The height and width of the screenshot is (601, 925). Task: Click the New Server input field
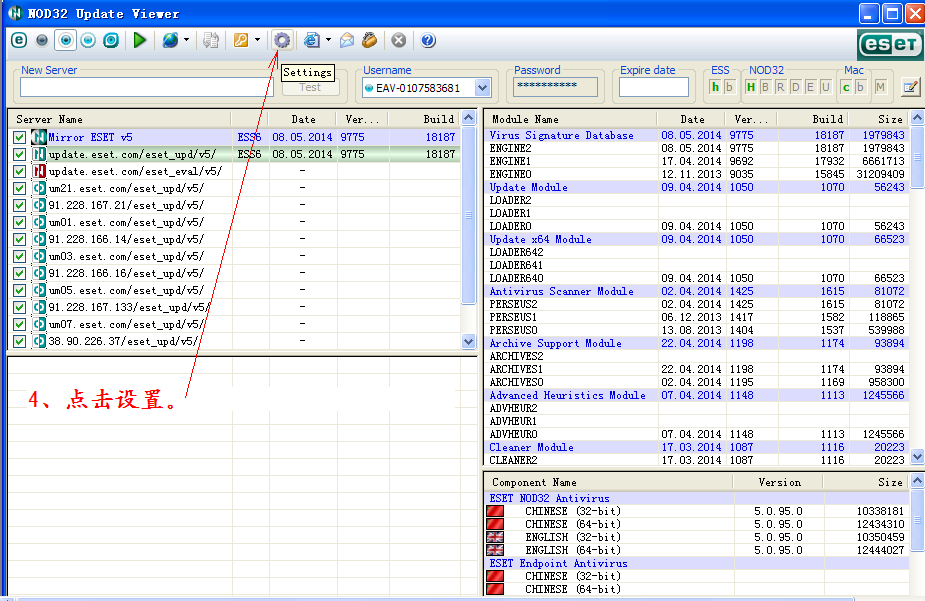[x=146, y=87]
